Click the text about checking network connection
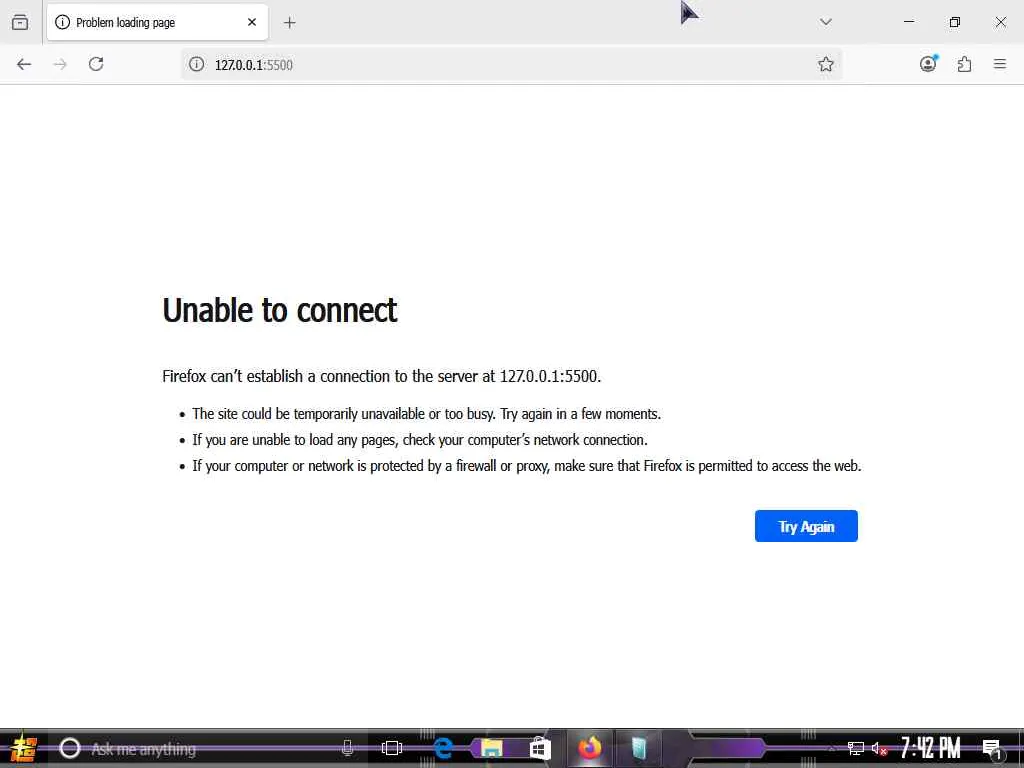This screenshot has height=768, width=1024. pyautogui.click(x=420, y=440)
